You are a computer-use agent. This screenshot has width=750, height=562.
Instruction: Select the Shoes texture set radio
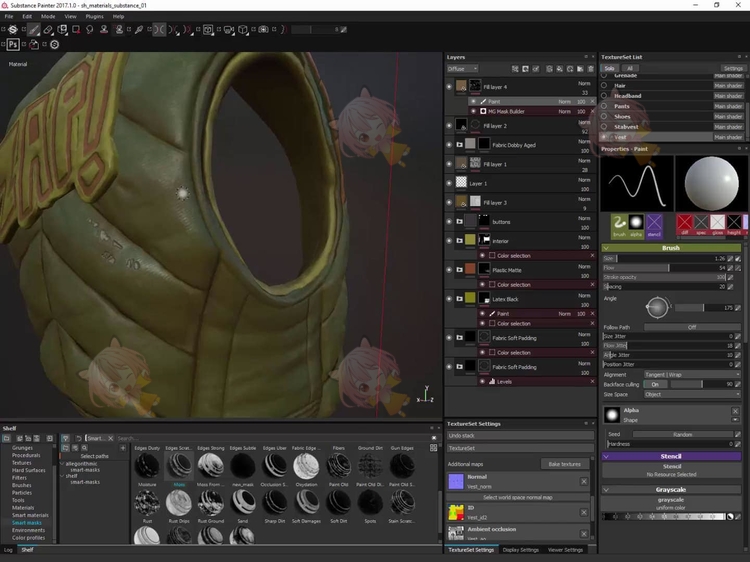[x=604, y=116]
